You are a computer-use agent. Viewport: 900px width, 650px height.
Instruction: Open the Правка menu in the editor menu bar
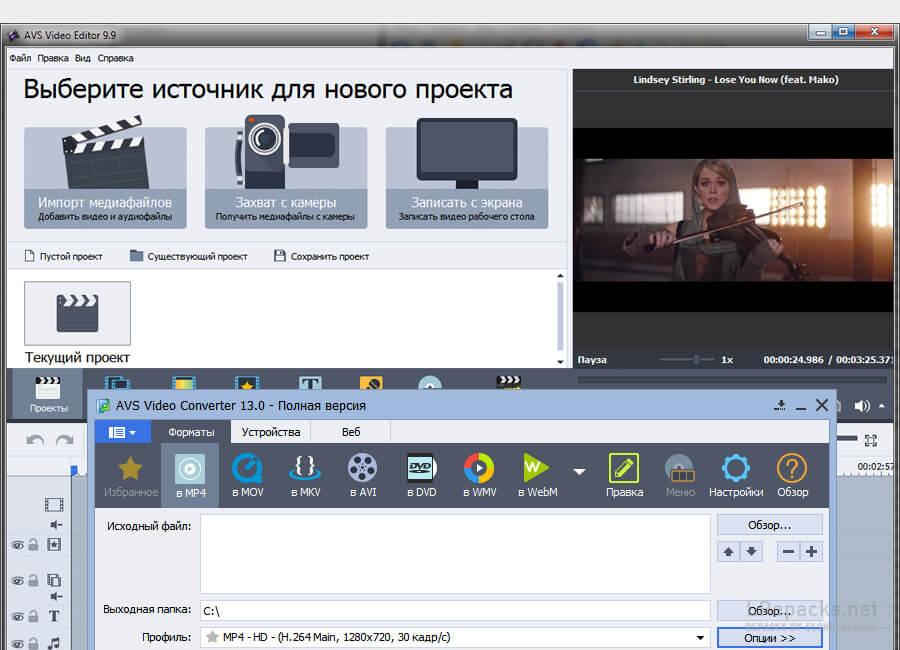53,58
